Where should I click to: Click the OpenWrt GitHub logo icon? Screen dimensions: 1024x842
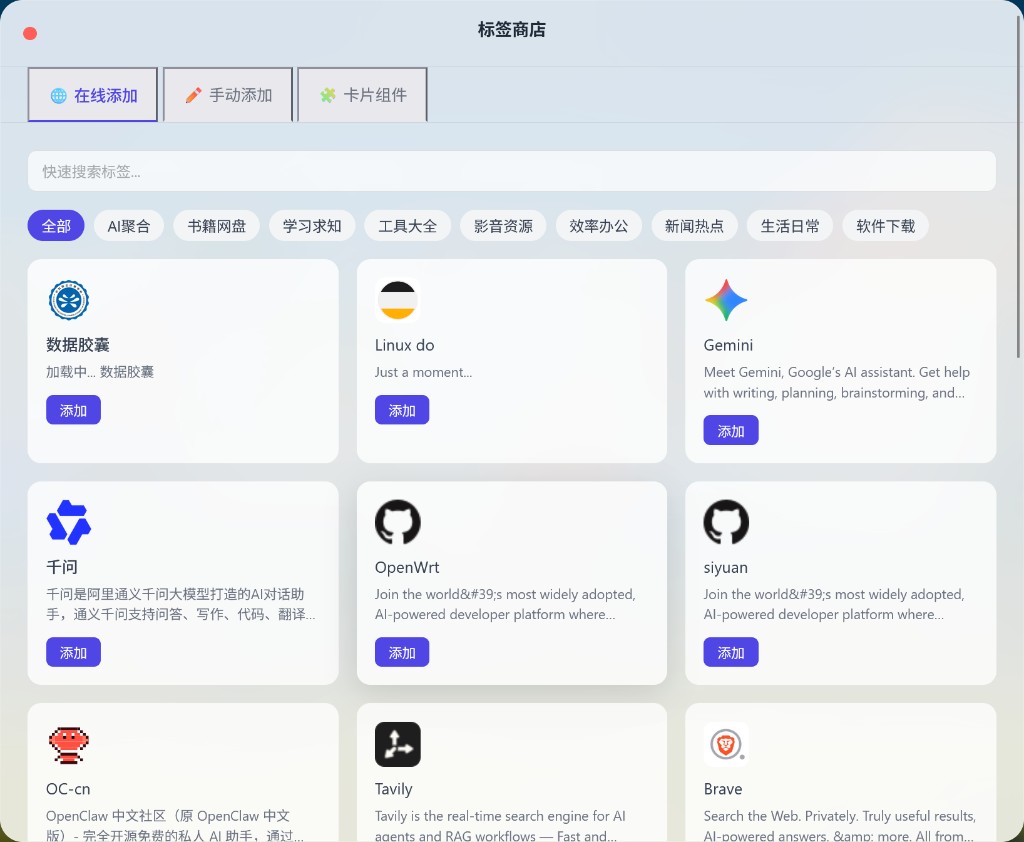coord(398,523)
